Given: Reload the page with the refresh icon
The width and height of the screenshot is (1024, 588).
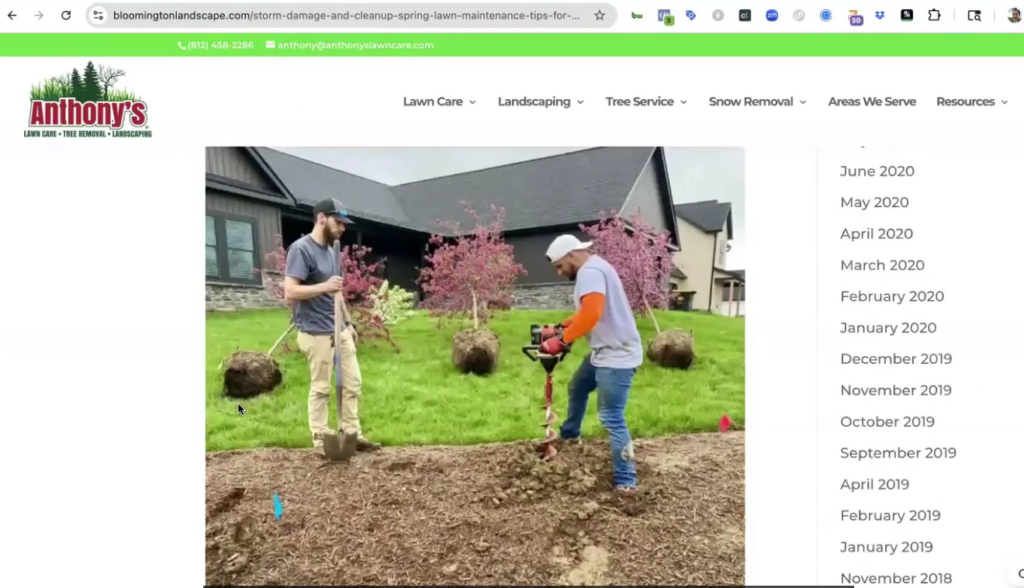Looking at the screenshot, I should coord(66,15).
